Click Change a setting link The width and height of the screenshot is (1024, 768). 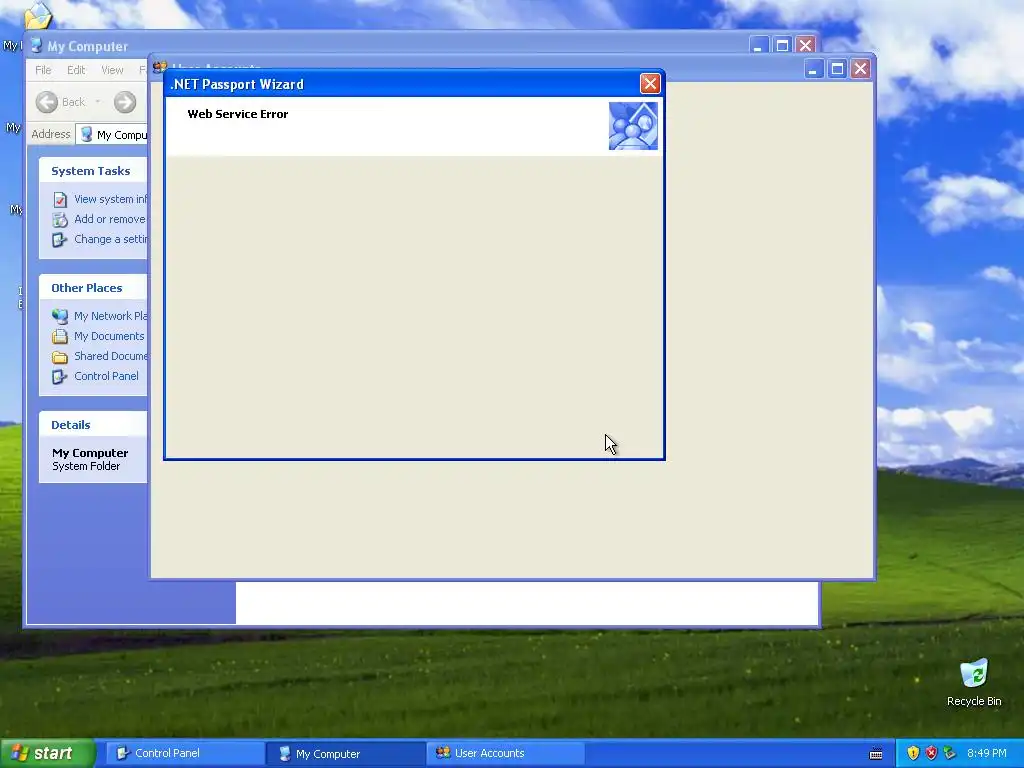coord(110,239)
